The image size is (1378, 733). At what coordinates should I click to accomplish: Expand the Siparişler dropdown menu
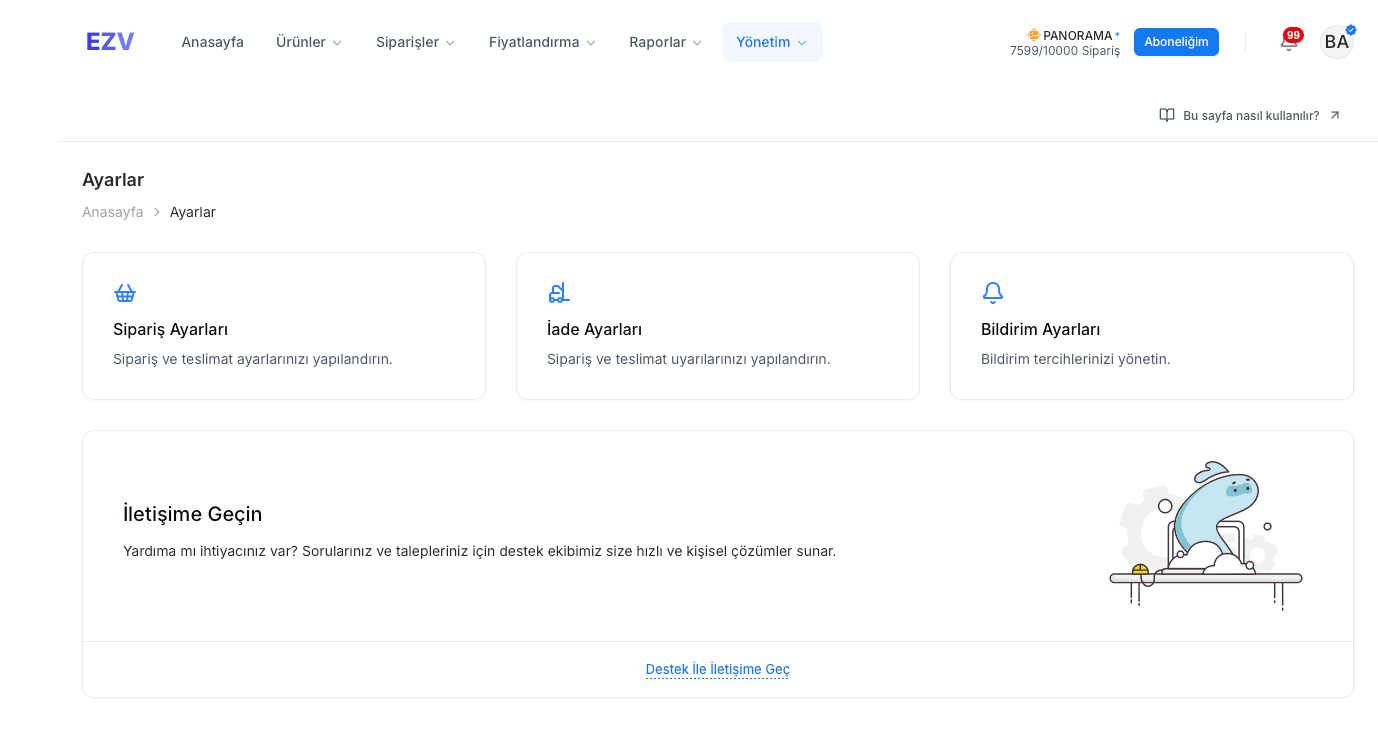[x=415, y=42]
